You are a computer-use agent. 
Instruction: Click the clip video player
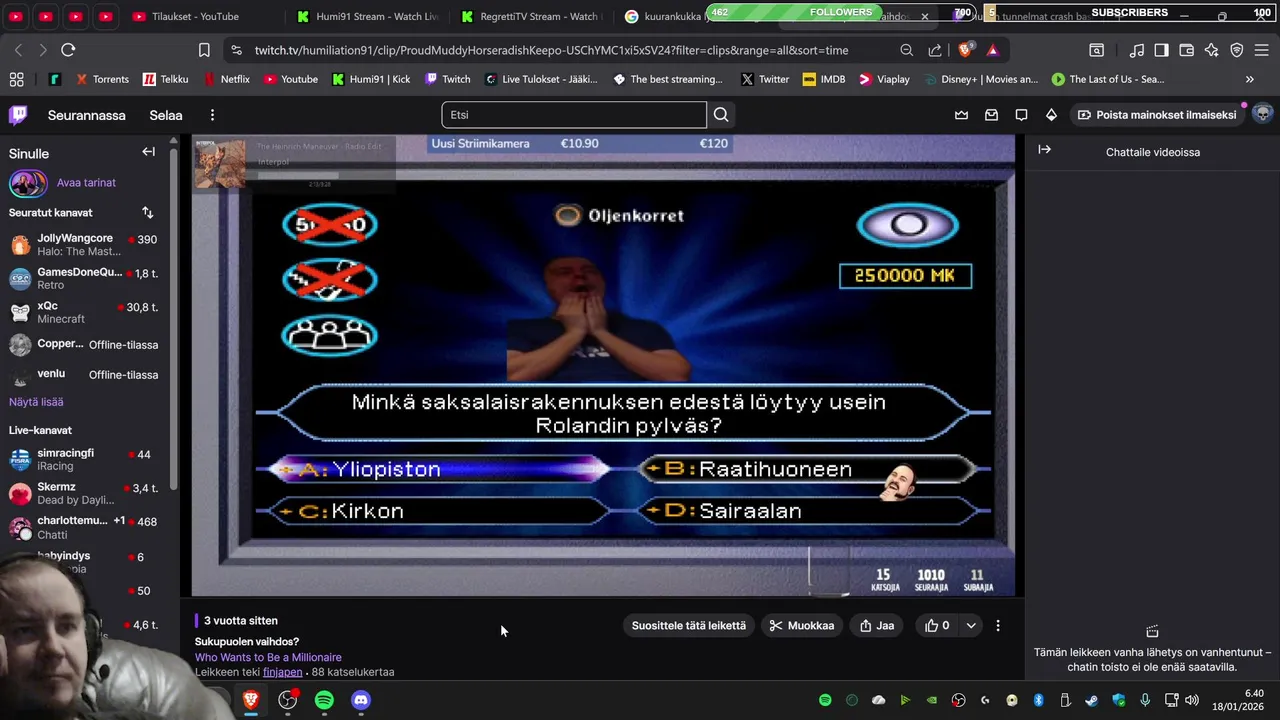pyautogui.click(x=604, y=366)
